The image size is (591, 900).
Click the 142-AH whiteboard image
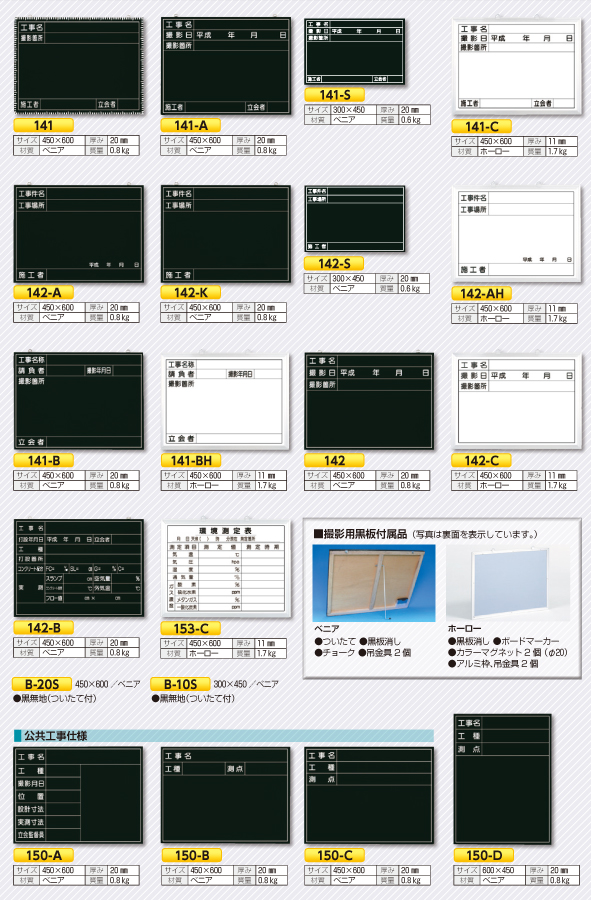click(x=516, y=234)
